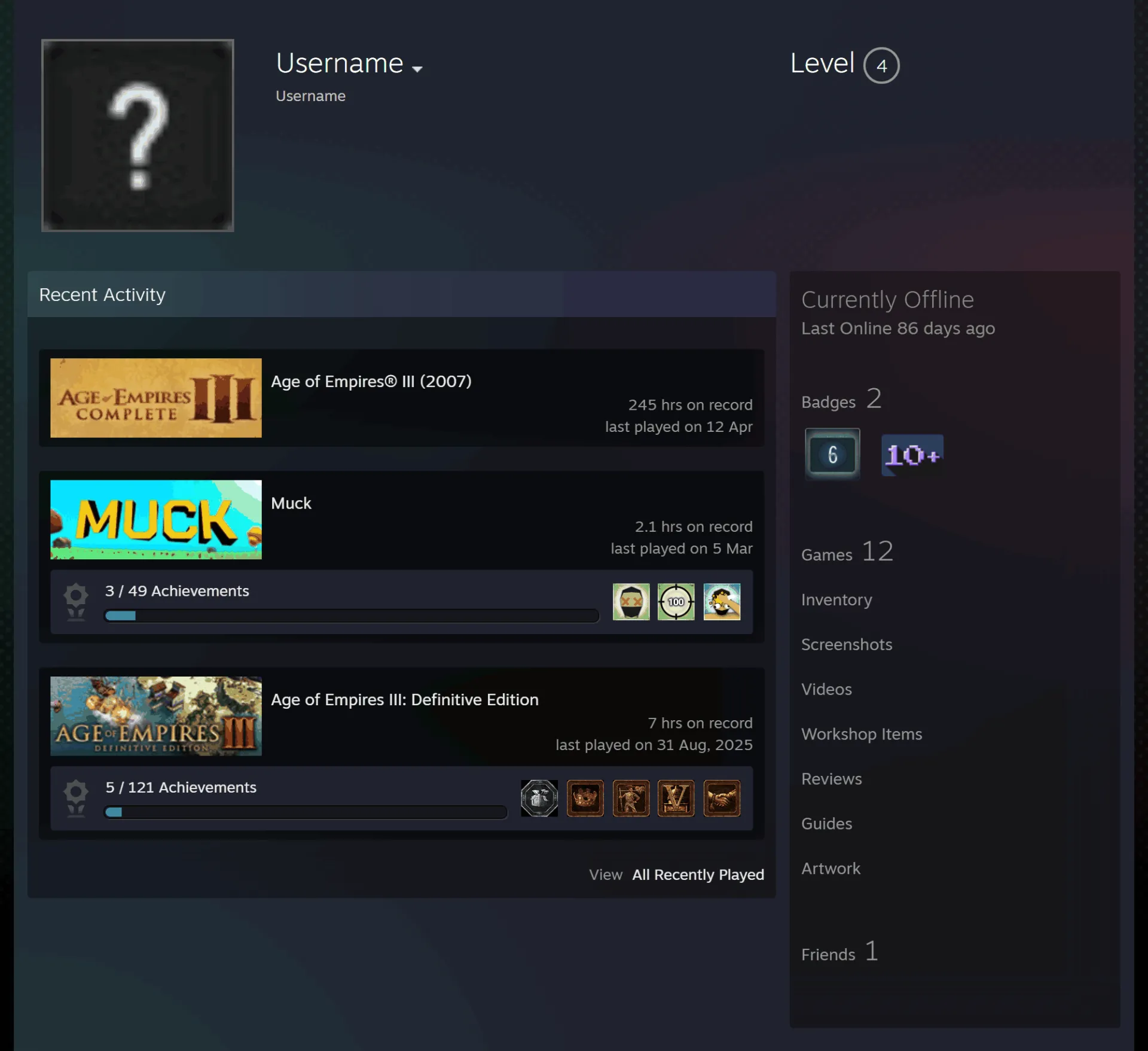1148x1051 pixels.
Task: View the V numeral achievement icon for Definitive Edition
Action: coord(676,798)
